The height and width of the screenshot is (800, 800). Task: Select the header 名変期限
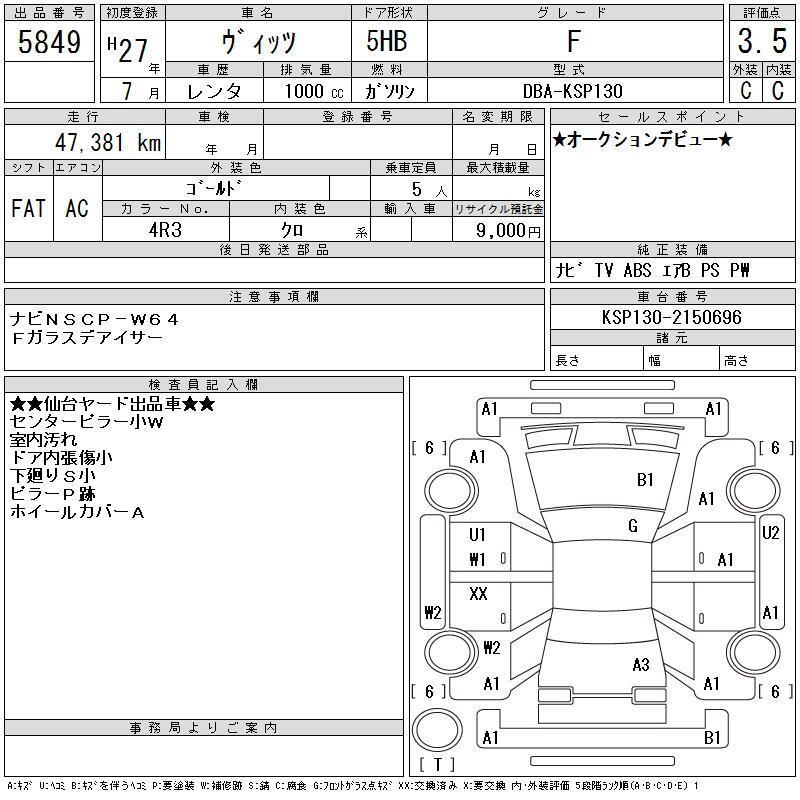pyautogui.click(x=497, y=117)
